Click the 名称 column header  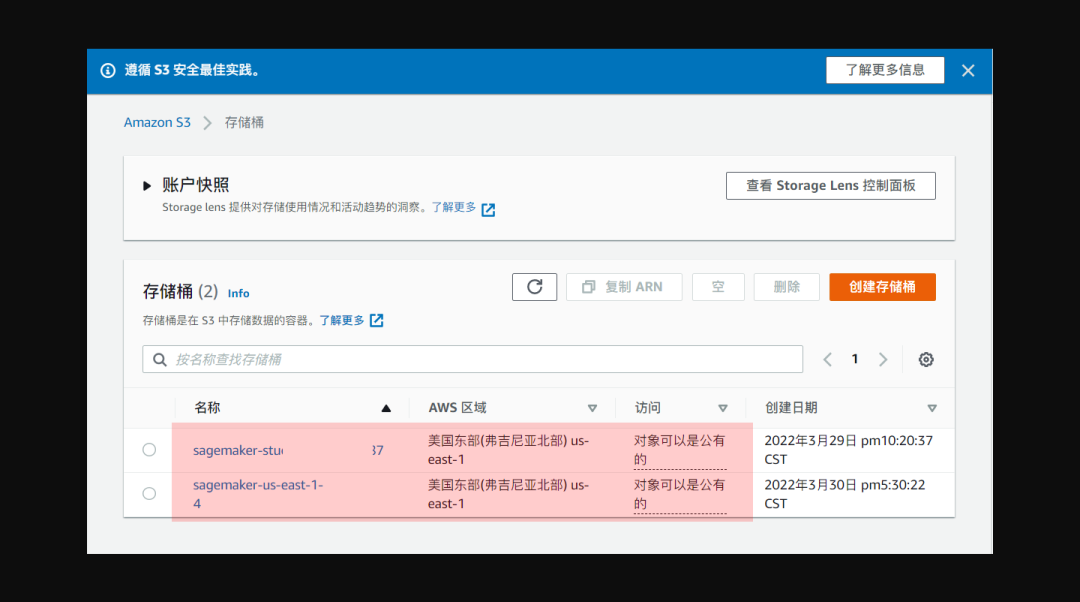[207, 408]
